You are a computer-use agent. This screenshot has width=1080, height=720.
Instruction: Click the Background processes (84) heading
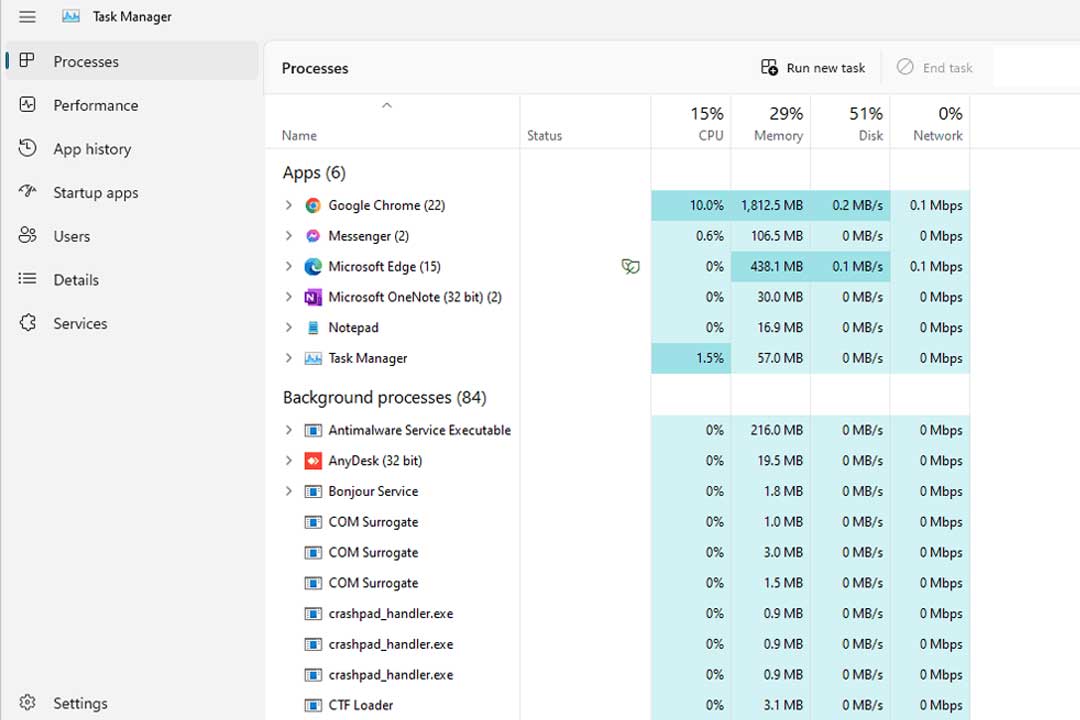coord(384,398)
